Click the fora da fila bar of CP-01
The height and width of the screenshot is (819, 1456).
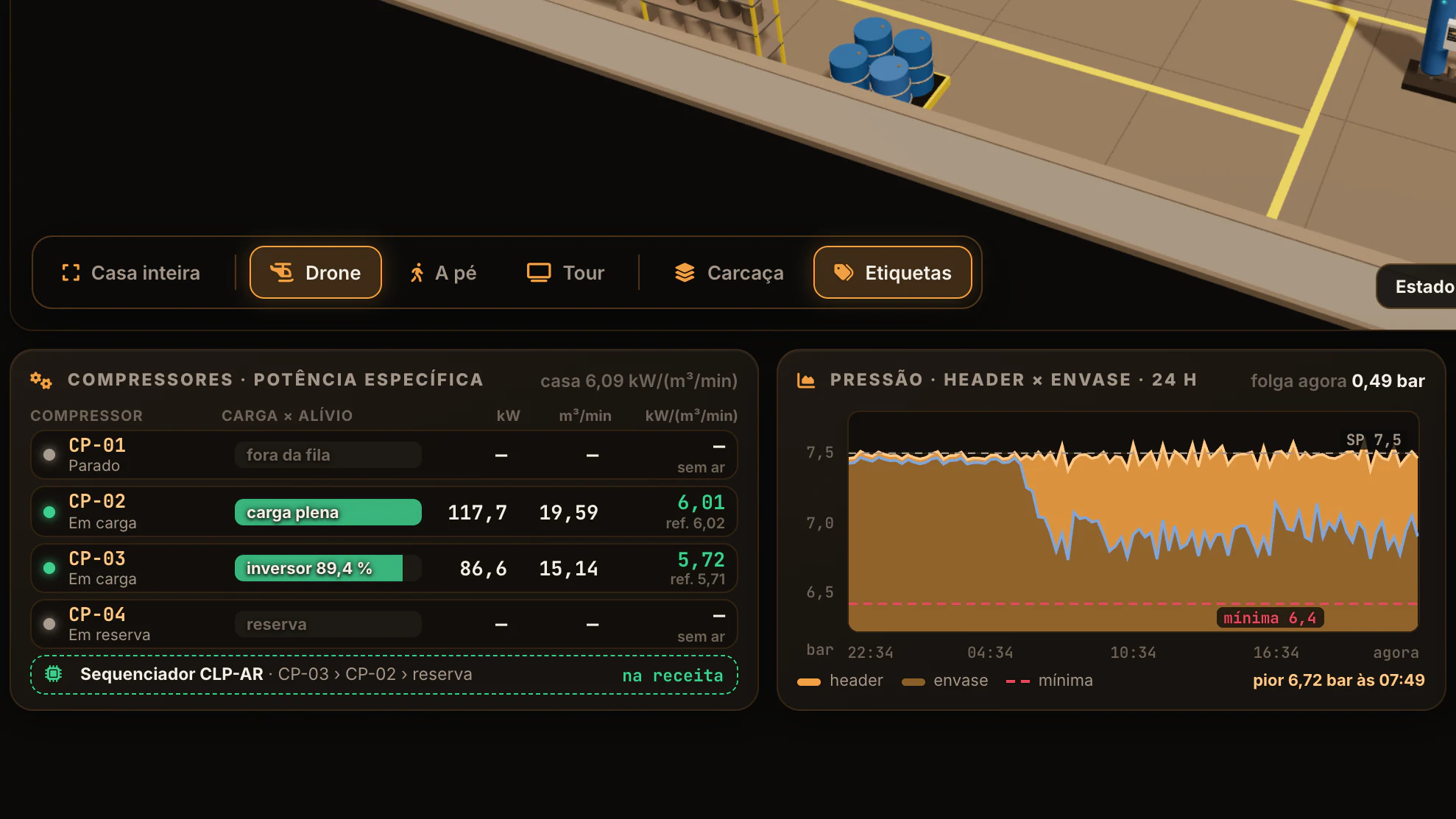coord(328,455)
